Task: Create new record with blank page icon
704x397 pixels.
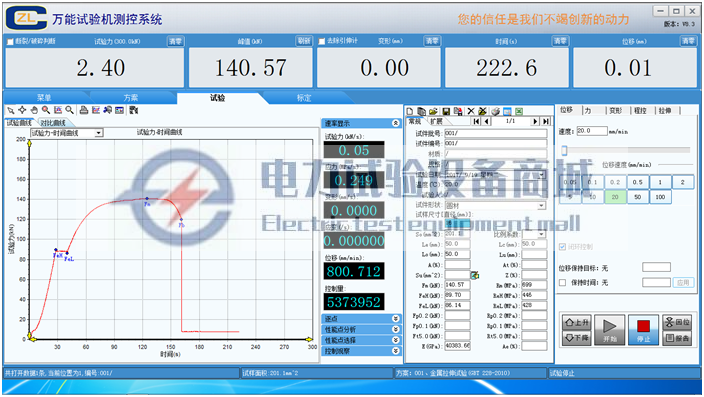Action: pyautogui.click(x=409, y=111)
